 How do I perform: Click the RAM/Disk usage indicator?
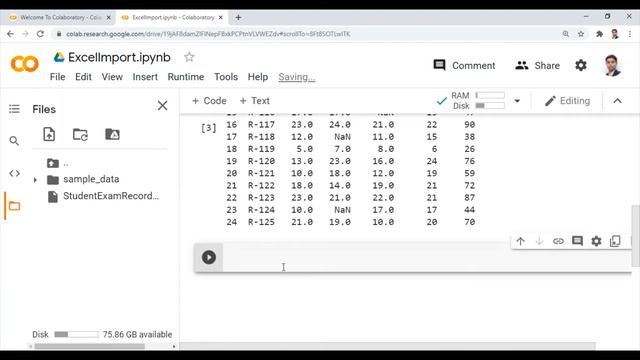[x=471, y=101]
